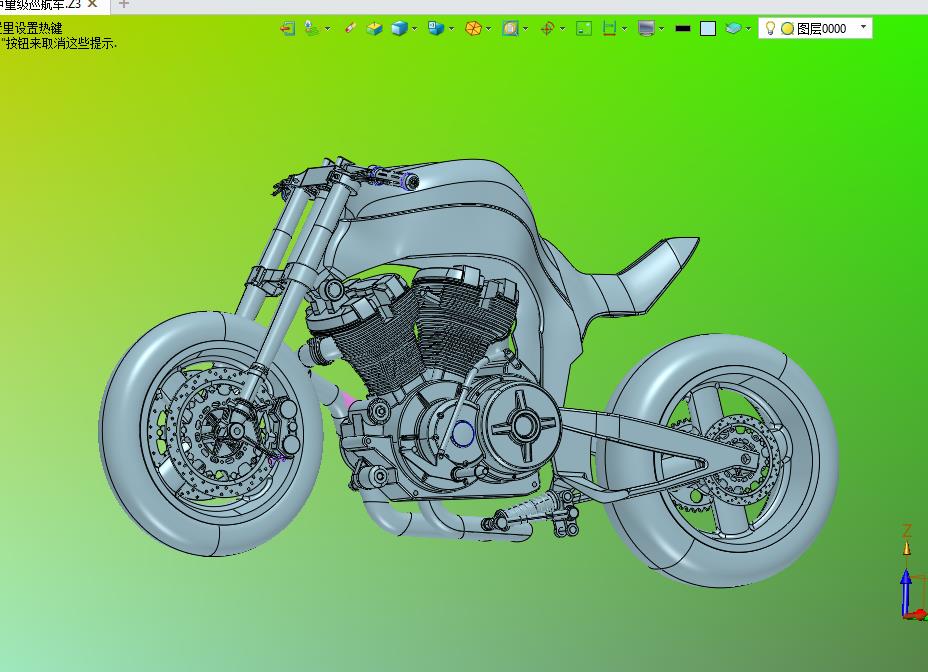The image size is (928, 672).
Task: Click the orange wheel icon
Action: 473,28
